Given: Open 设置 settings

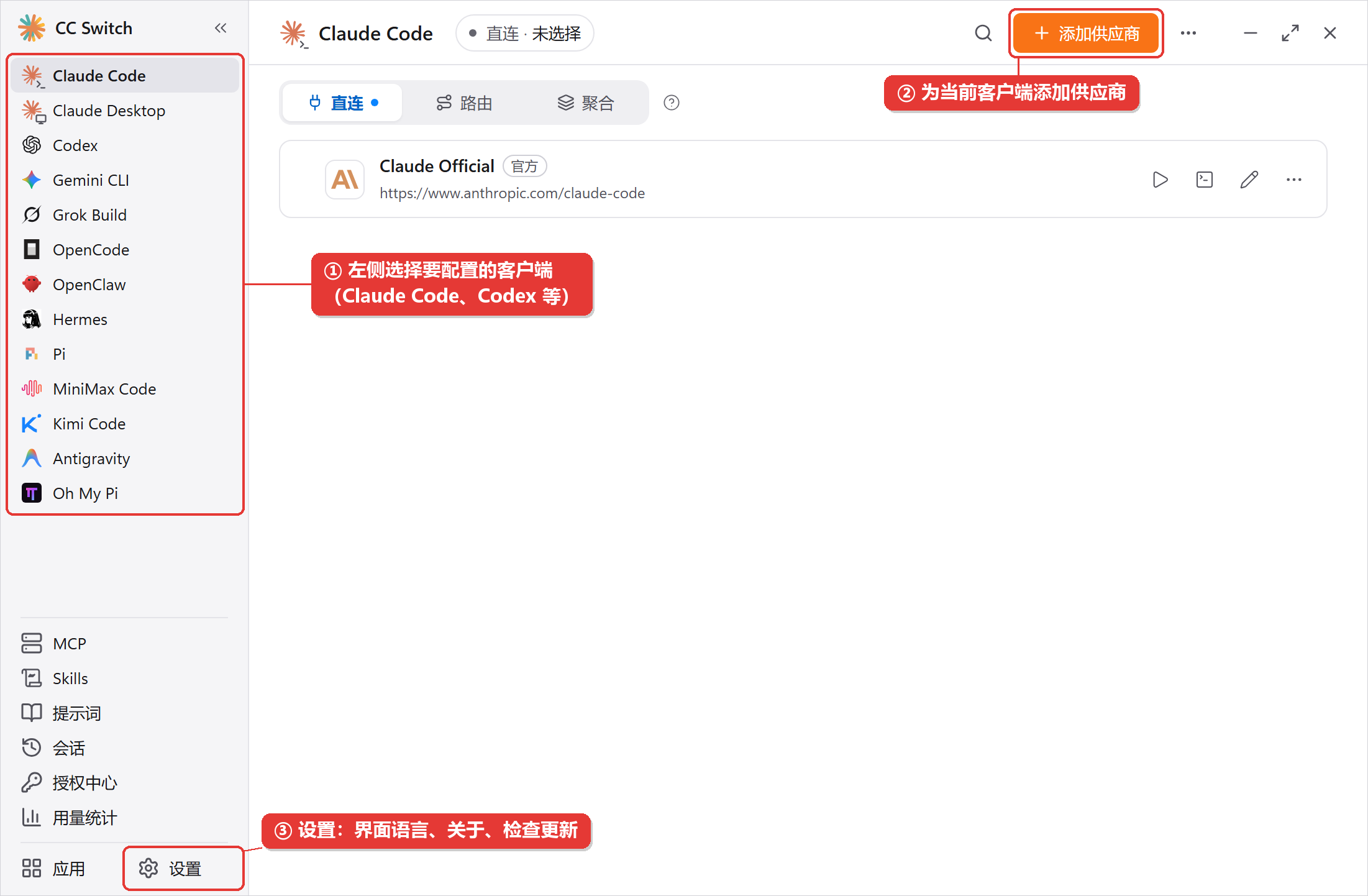Looking at the screenshot, I should pos(183,869).
